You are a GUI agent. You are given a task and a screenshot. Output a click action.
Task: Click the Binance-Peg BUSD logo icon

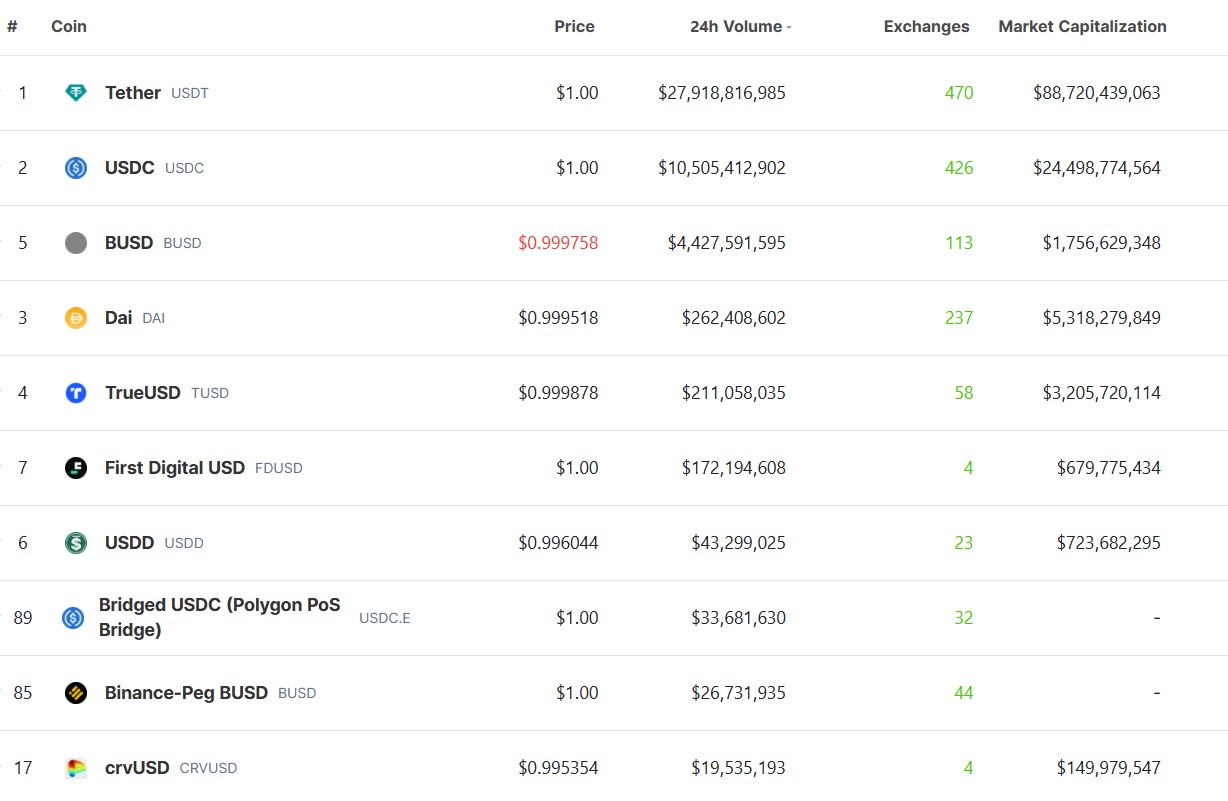(76, 693)
